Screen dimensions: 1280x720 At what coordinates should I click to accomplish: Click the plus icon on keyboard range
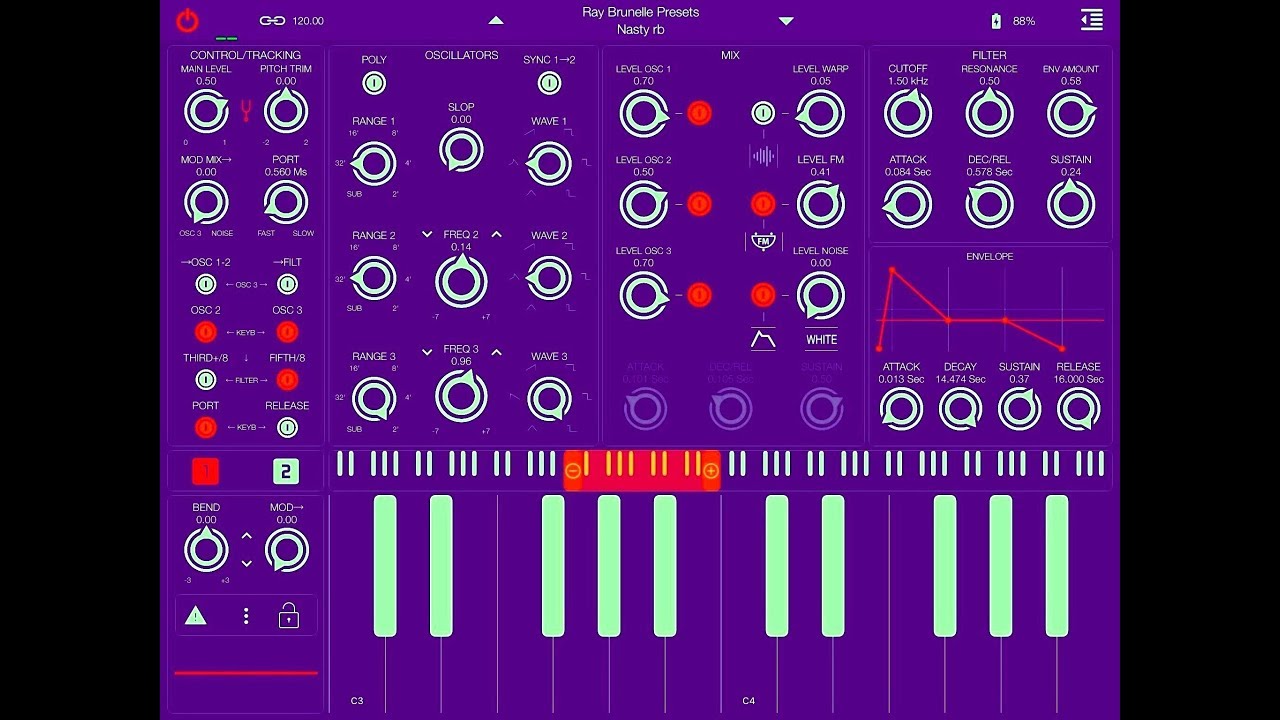point(711,470)
